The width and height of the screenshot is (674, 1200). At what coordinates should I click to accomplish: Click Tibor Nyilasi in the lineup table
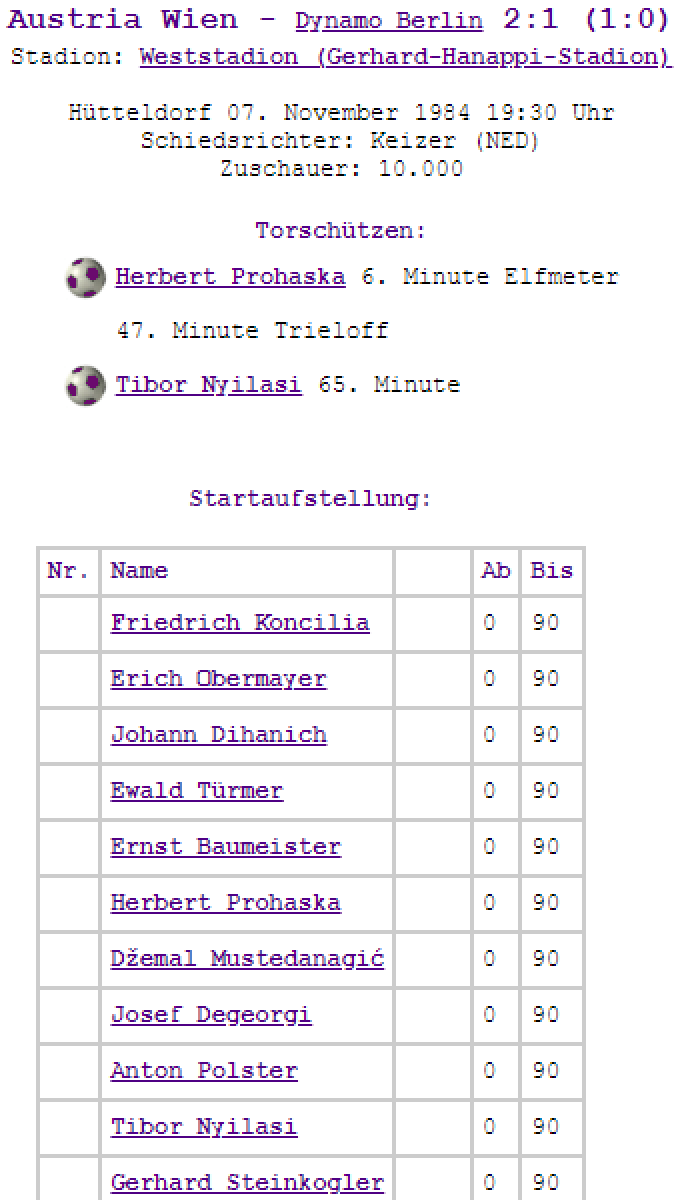coord(204,1127)
